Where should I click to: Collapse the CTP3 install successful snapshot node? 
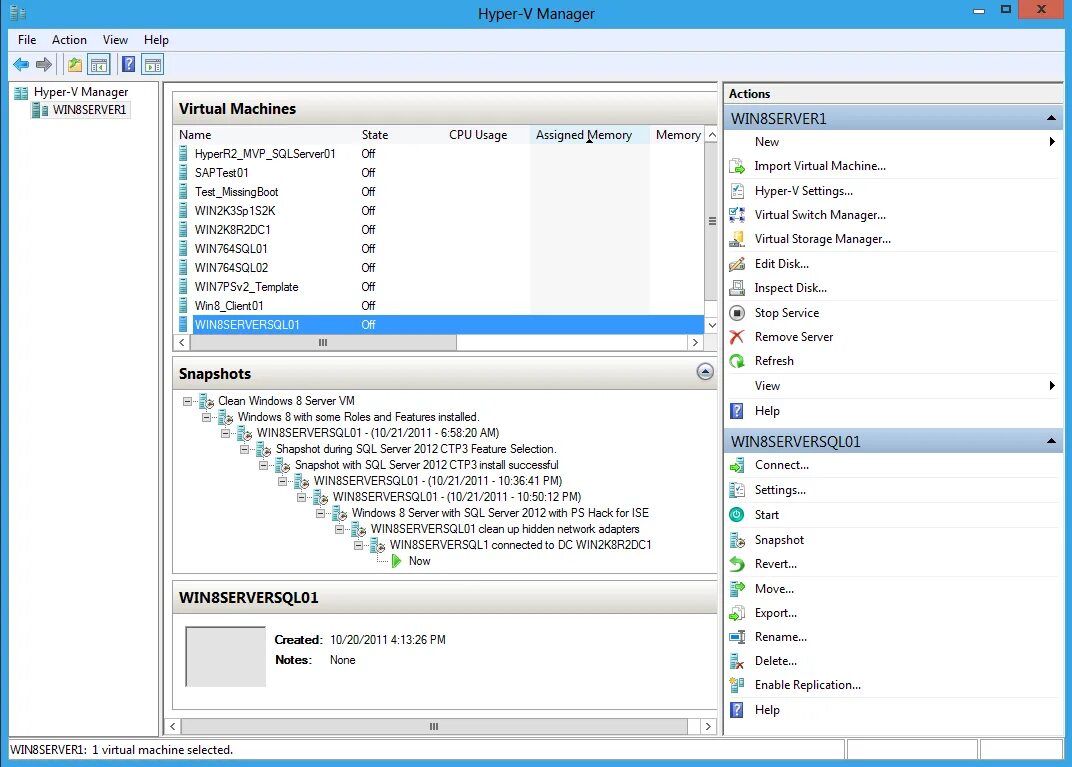click(263, 465)
